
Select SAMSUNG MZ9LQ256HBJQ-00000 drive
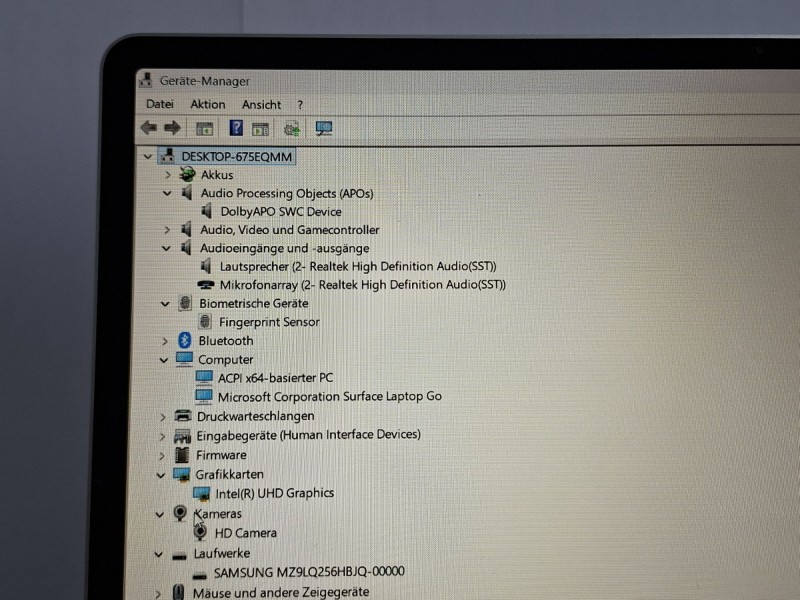[x=309, y=572]
